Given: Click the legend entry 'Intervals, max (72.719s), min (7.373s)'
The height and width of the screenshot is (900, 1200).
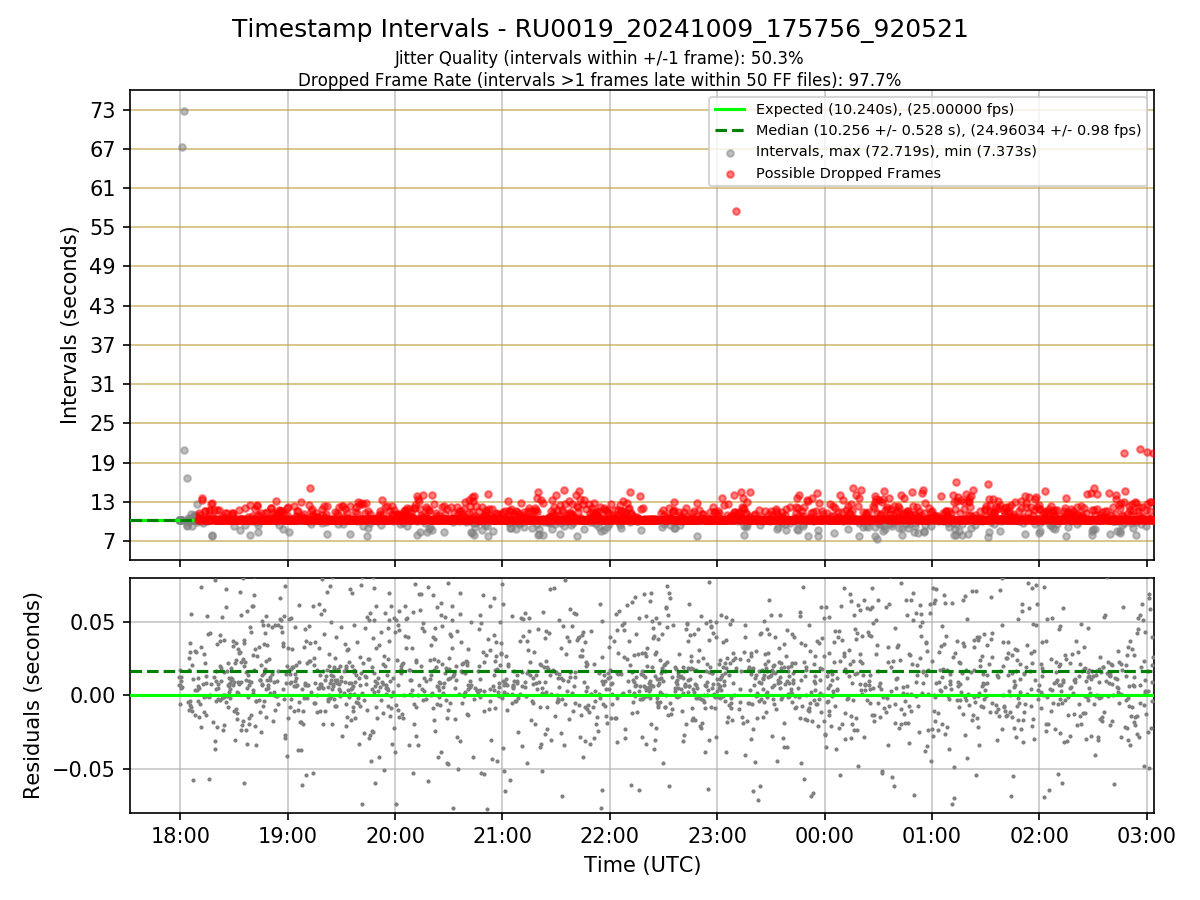Looking at the screenshot, I should 896,151.
